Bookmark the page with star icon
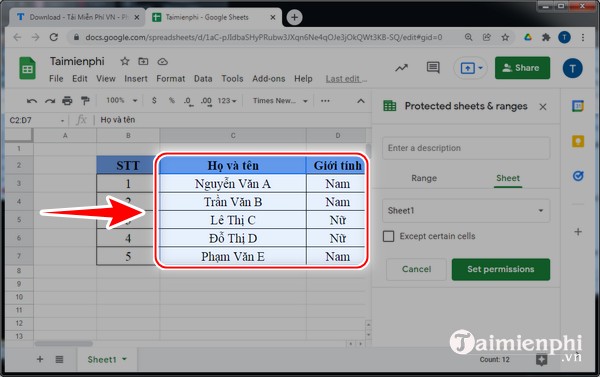The height and width of the screenshot is (377, 600). point(505,37)
